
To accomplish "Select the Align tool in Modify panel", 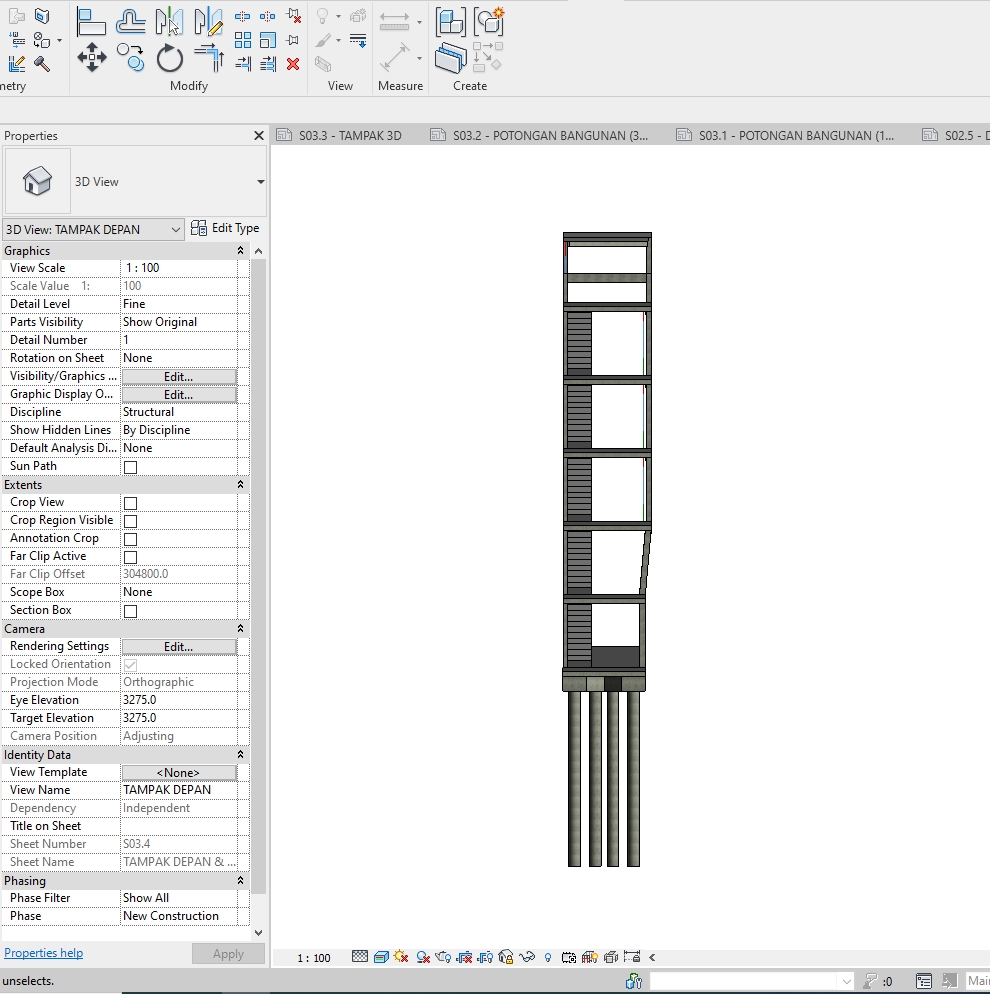I will [x=91, y=21].
